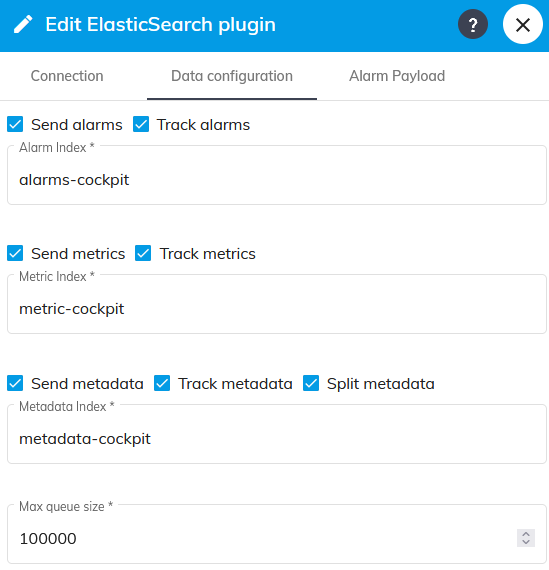This screenshot has height=570, width=549.
Task: Click the Edit ElasticSearch plugin title
Action: (x=160, y=25)
